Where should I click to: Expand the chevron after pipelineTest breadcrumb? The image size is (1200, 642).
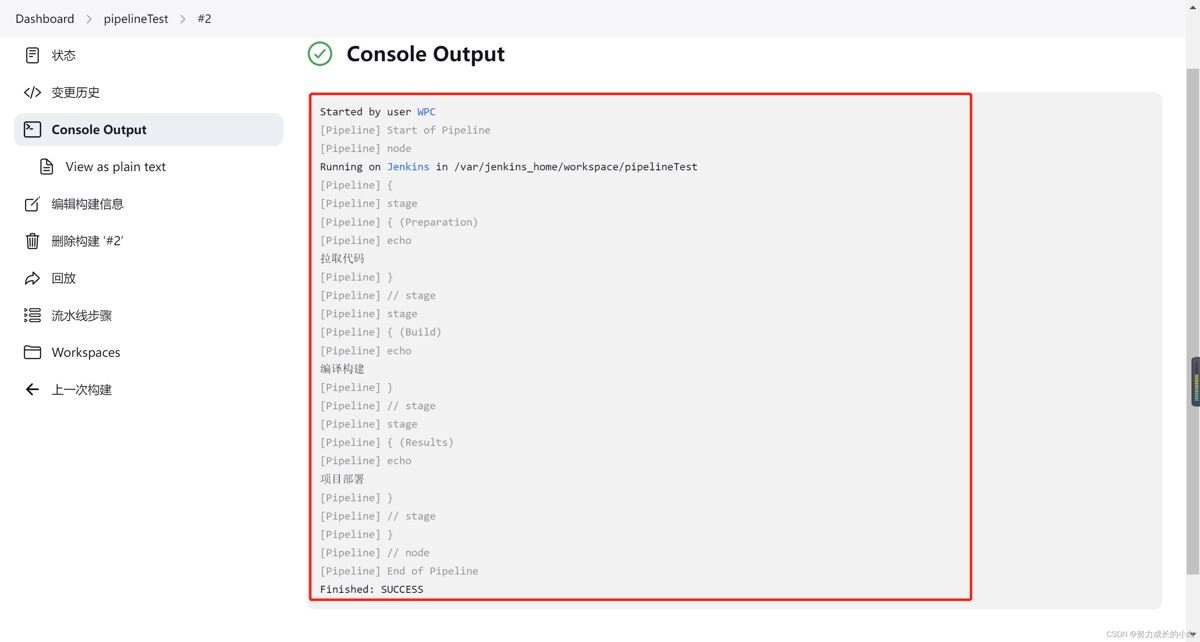pos(183,19)
